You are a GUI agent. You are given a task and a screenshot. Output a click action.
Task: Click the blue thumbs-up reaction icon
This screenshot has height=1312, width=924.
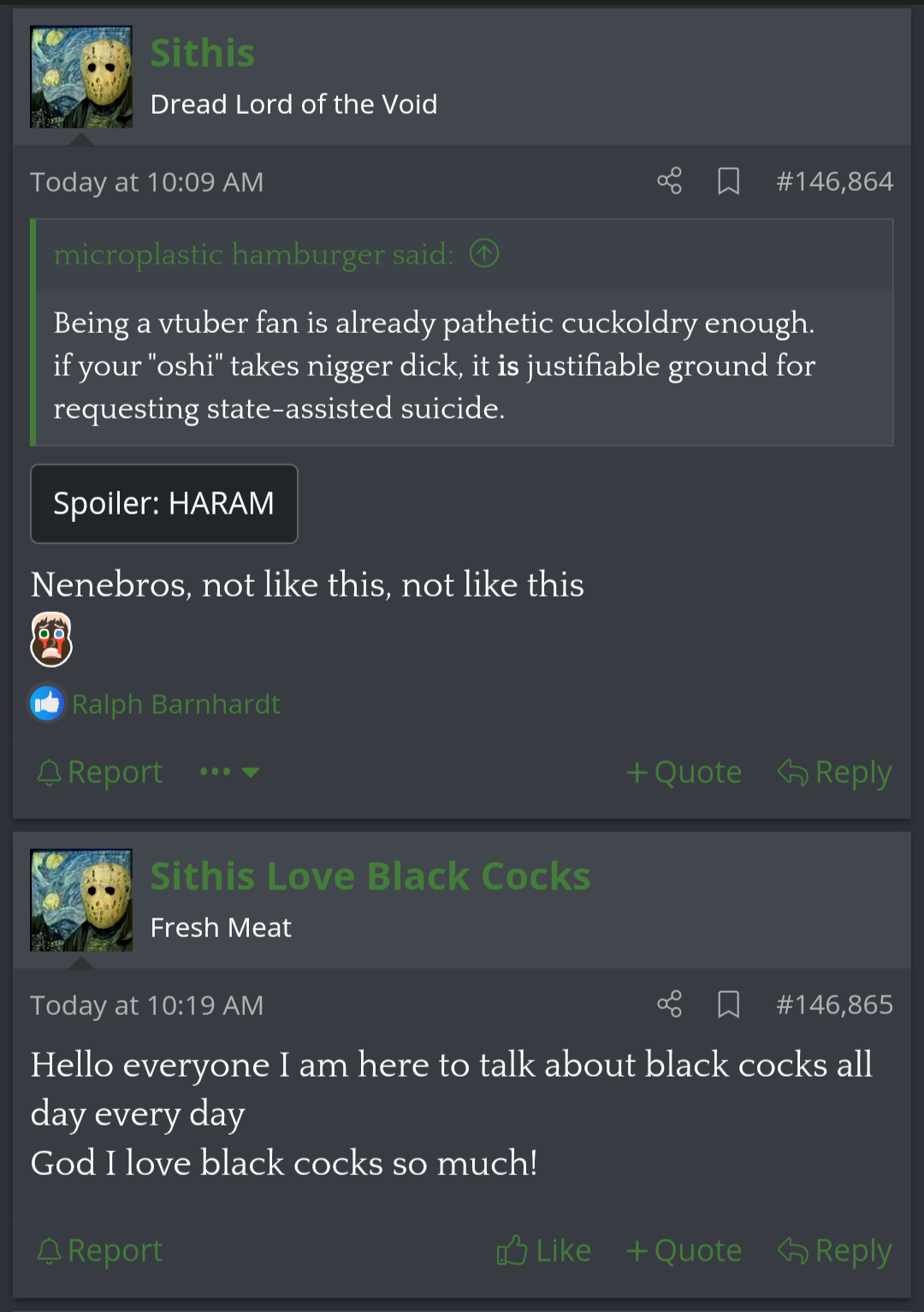[x=47, y=703]
